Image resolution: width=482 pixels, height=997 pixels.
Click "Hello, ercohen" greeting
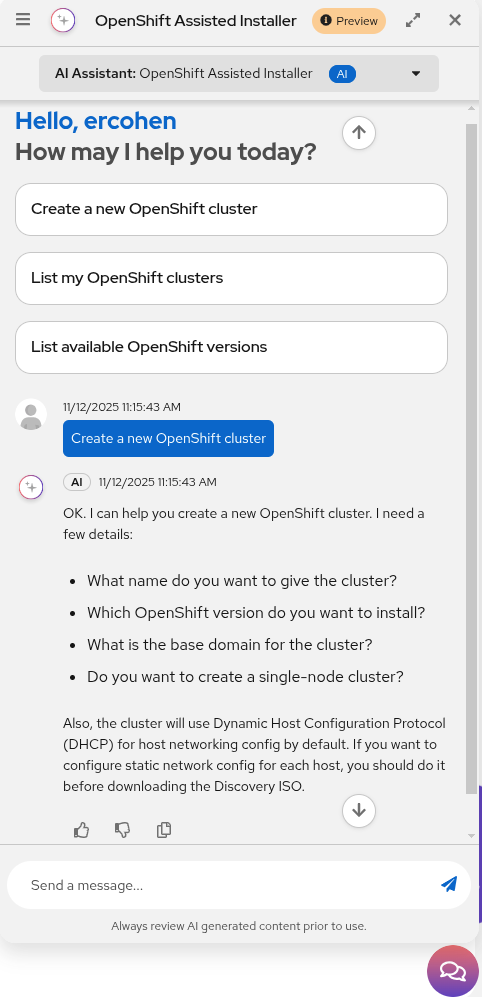pyautogui.click(x=96, y=121)
